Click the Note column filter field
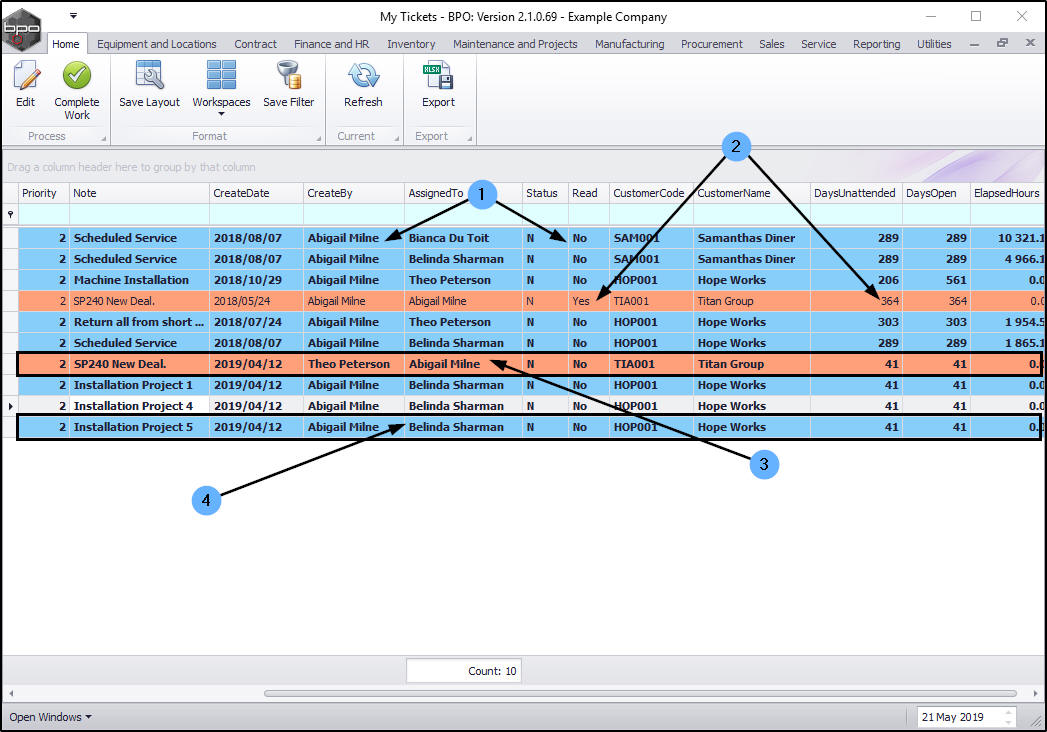Viewport: 1047px width, 732px height. pyautogui.click(x=139, y=214)
